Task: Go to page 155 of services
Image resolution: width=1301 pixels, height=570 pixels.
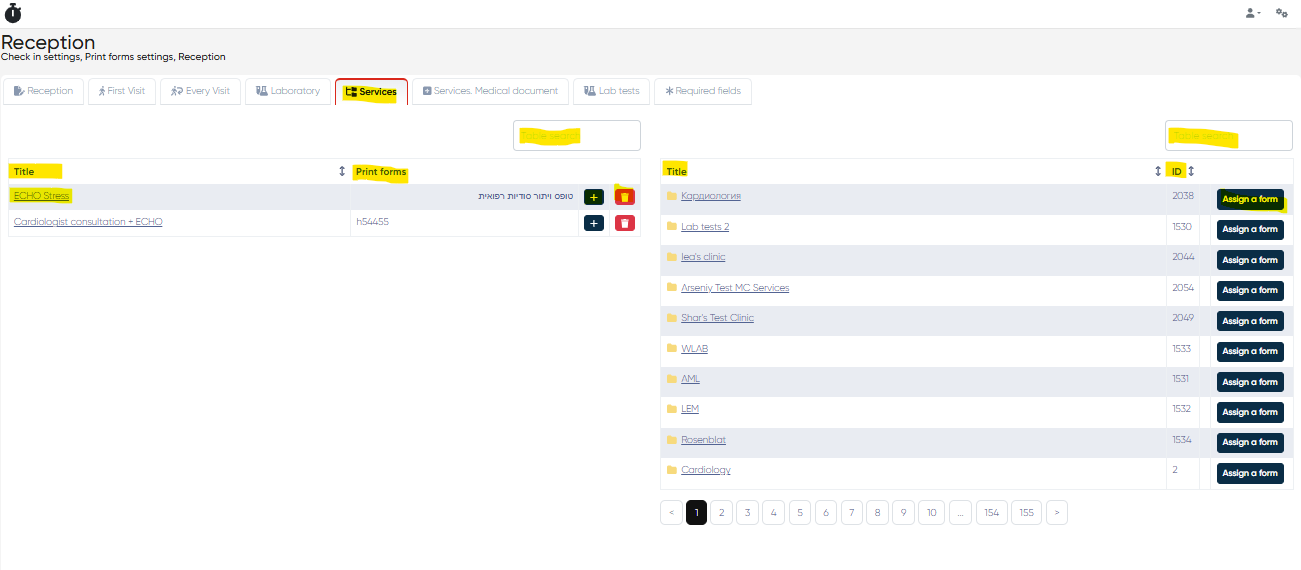Action: pyautogui.click(x=1026, y=512)
